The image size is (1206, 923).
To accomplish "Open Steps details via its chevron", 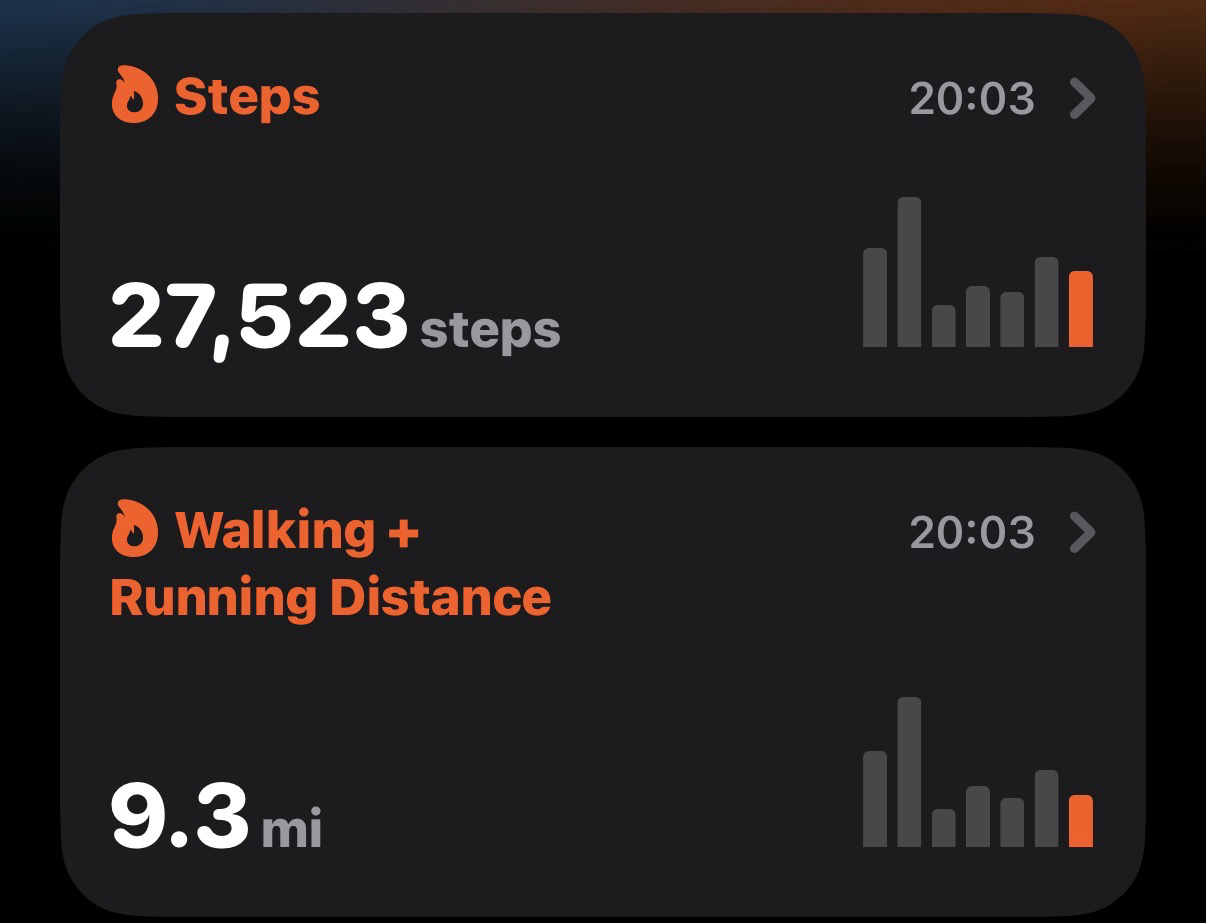I will coord(1082,99).
